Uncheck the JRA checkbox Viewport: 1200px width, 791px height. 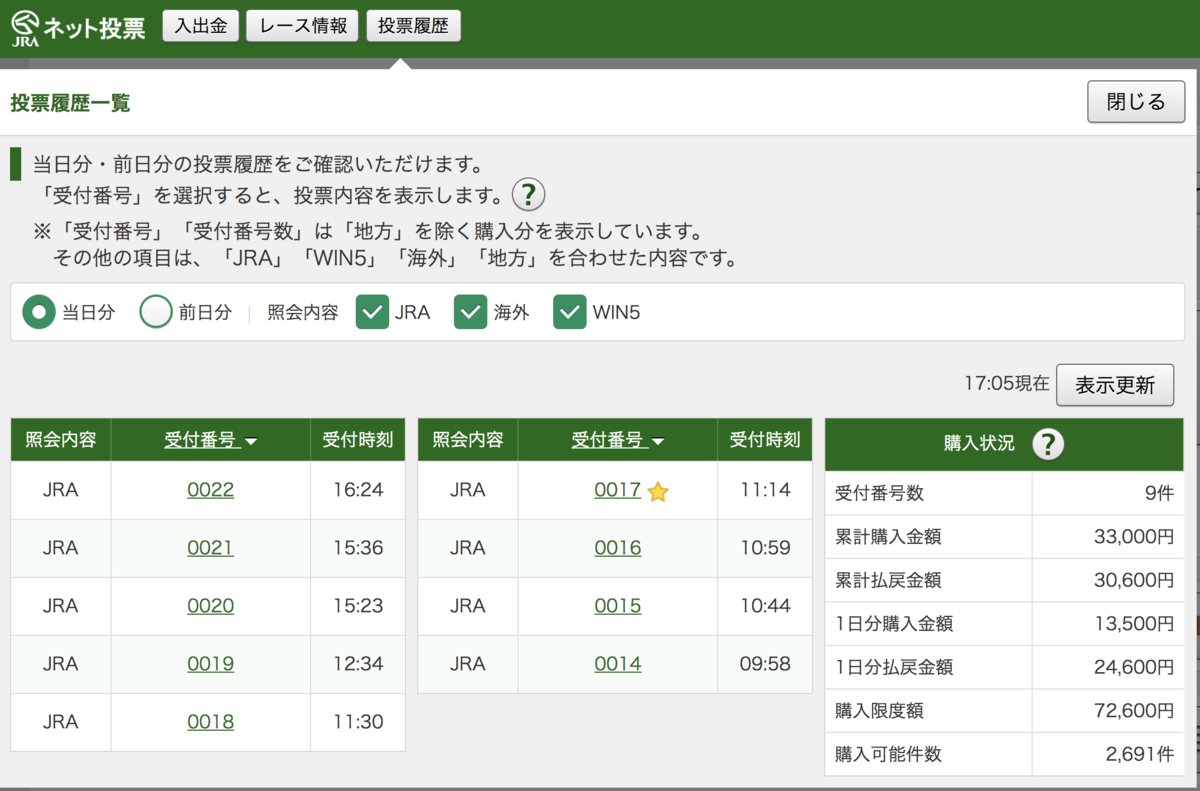(x=372, y=312)
